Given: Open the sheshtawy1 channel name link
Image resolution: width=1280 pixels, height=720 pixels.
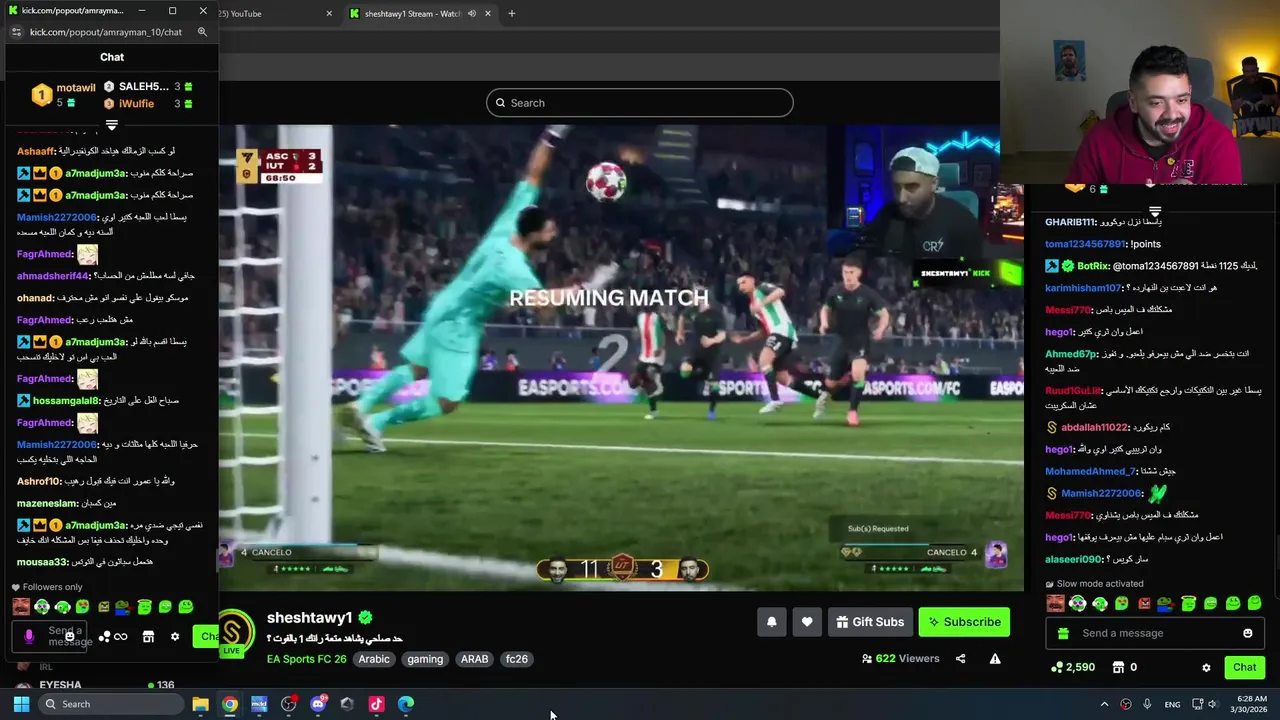Looking at the screenshot, I should pyautogui.click(x=310, y=618).
